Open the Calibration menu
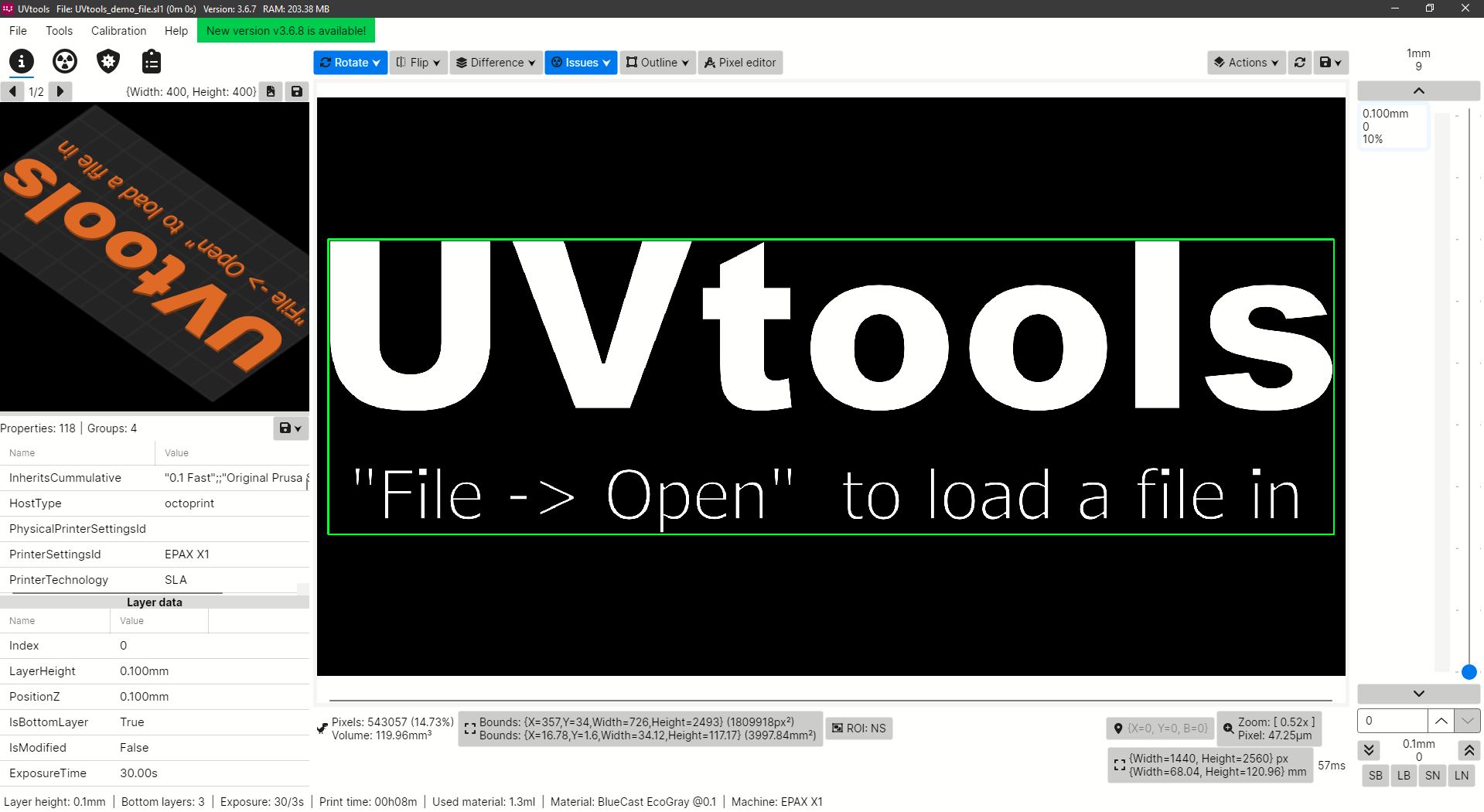The height and width of the screenshot is (812, 1484). [118, 30]
